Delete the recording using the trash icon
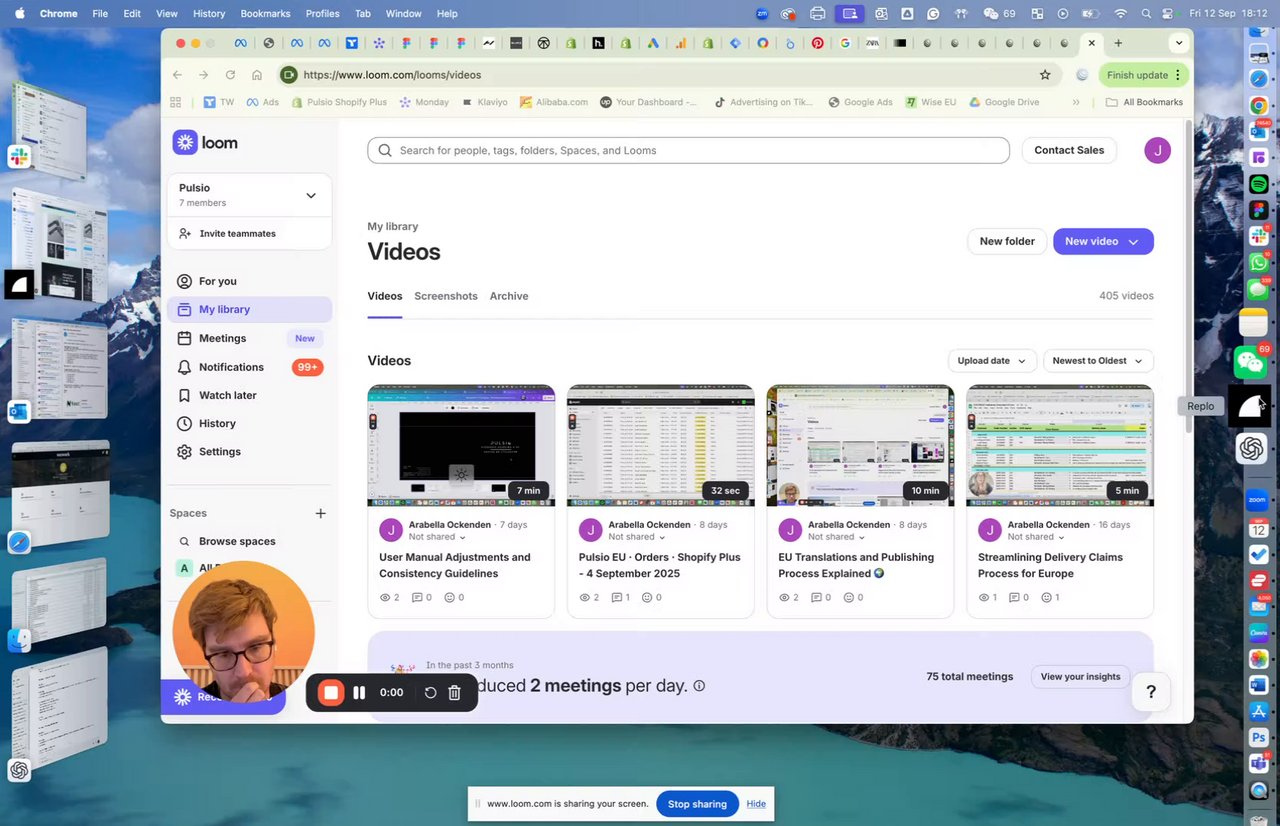This screenshot has height=826, width=1280. click(454, 692)
